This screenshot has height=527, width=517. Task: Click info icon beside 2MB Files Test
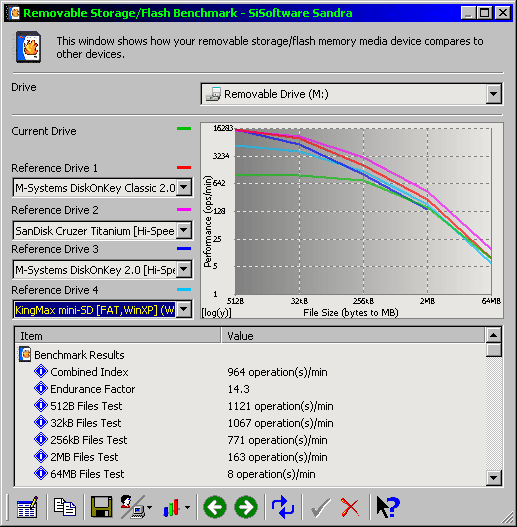pyautogui.click(x=41, y=457)
